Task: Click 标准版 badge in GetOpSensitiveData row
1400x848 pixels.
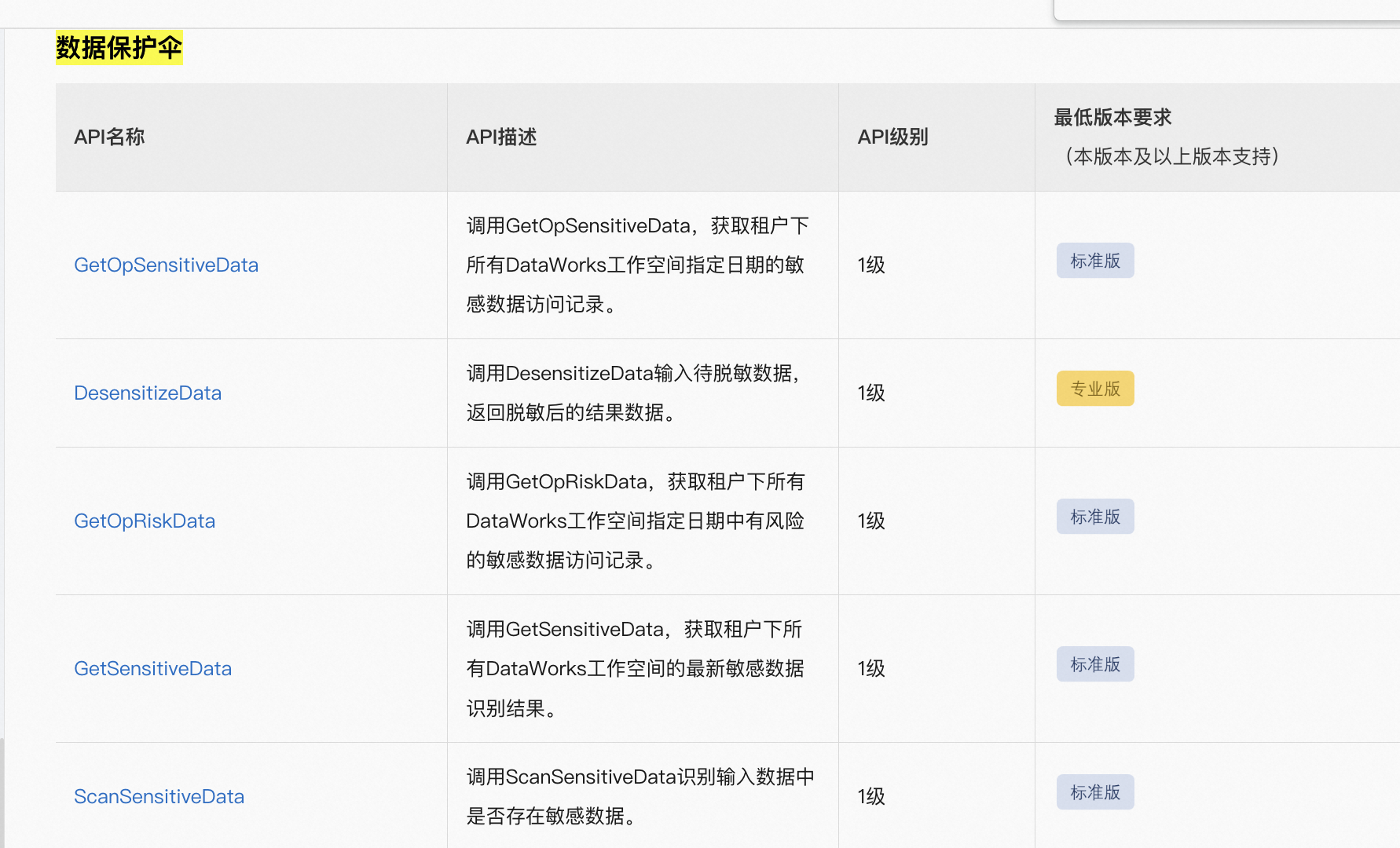Action: pos(1094,261)
